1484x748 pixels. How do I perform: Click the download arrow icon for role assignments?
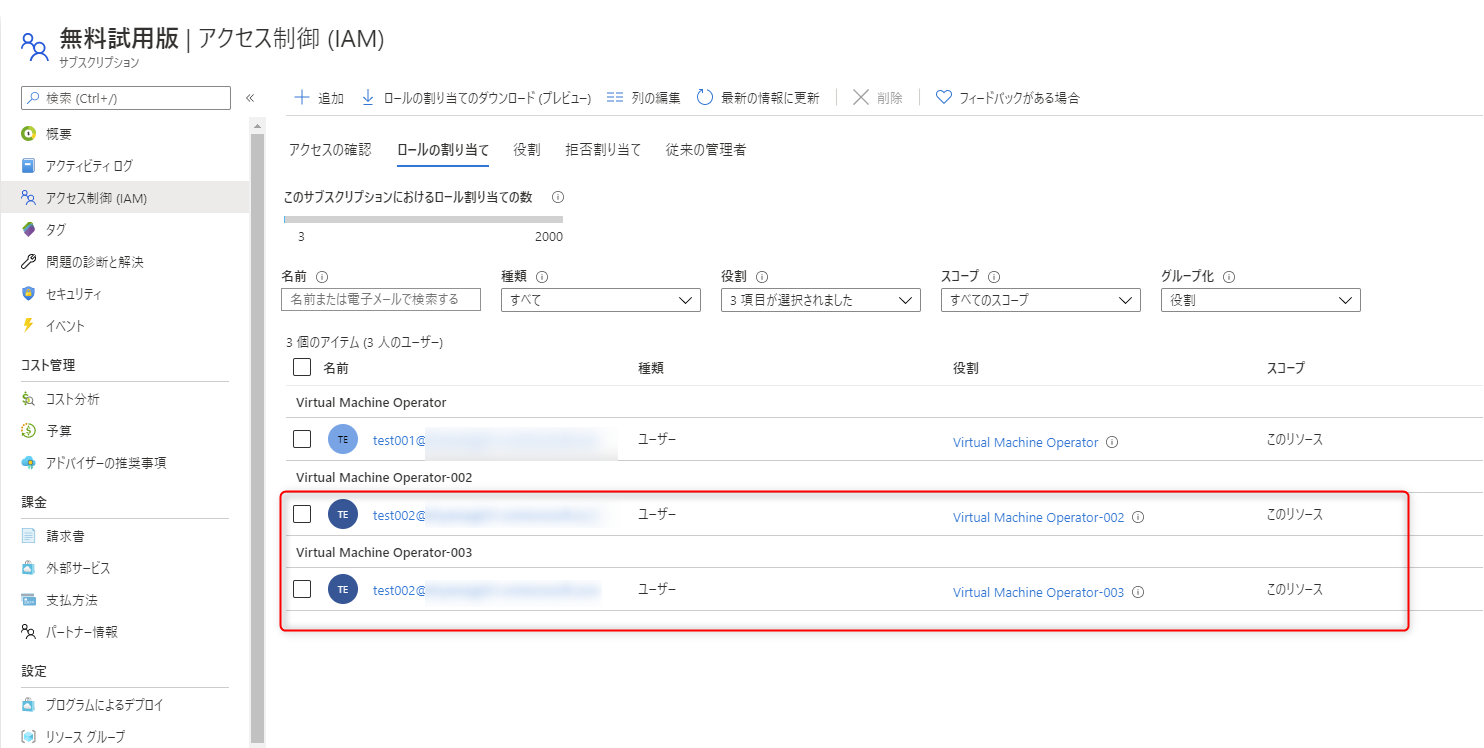(x=367, y=98)
